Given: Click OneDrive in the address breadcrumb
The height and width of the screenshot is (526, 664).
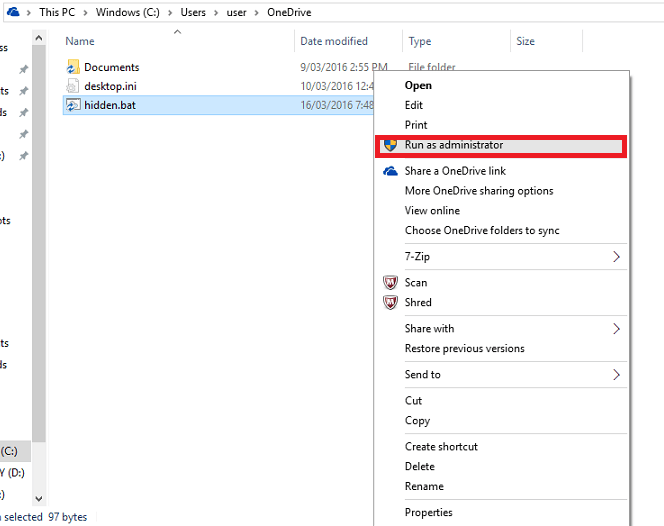Looking at the screenshot, I should point(289,12).
